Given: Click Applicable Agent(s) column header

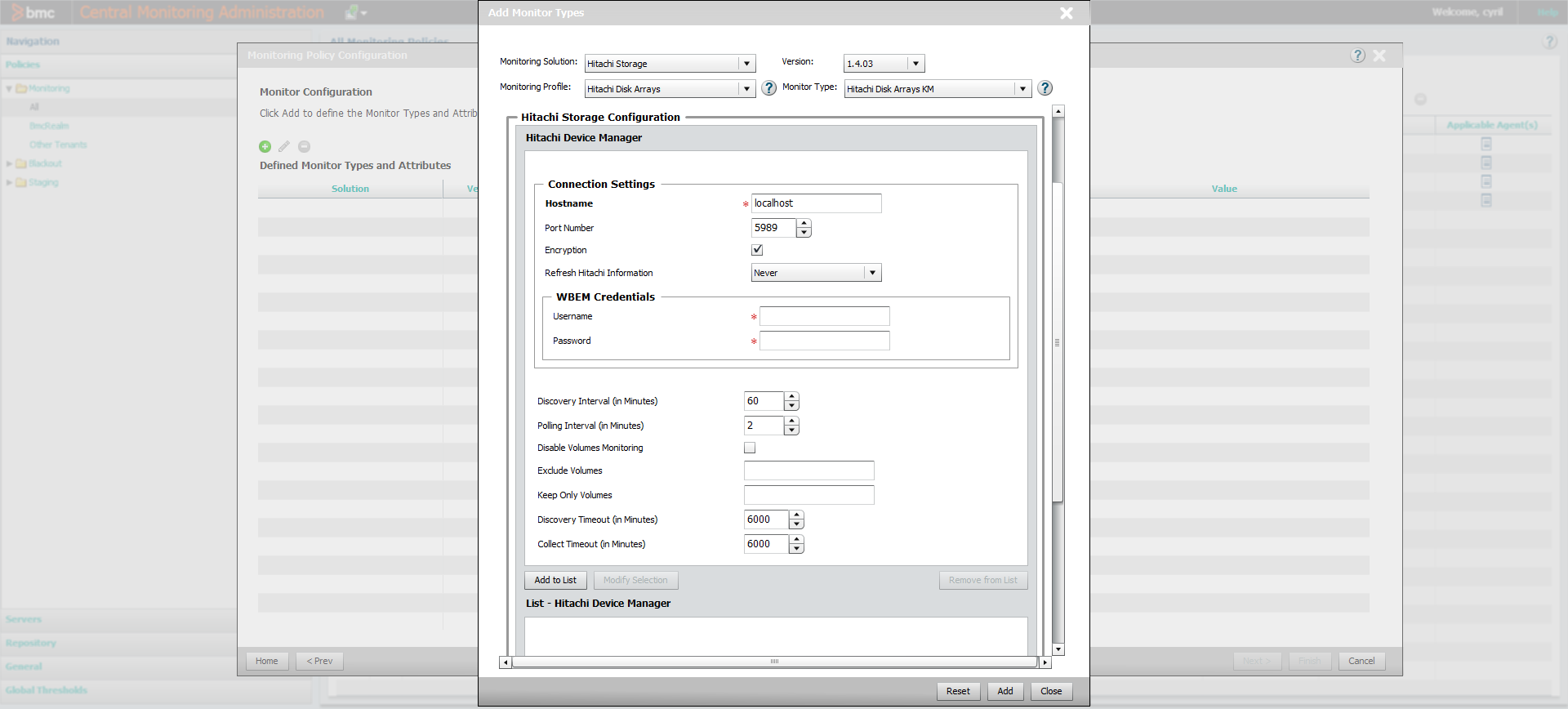Looking at the screenshot, I should 1492,125.
